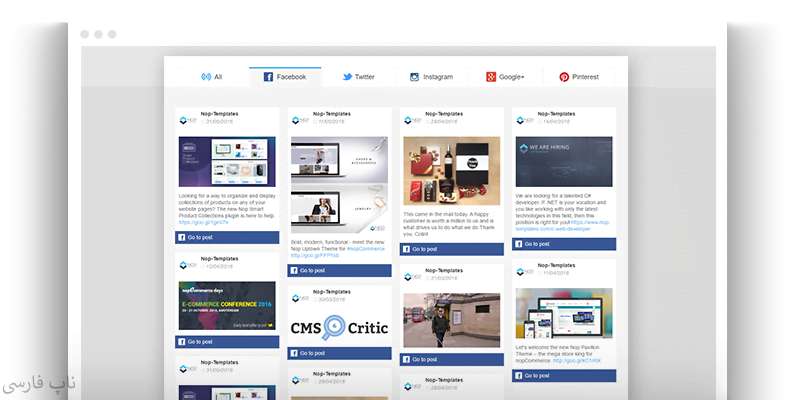Viewport: 795px width, 400px height.
Task: Select the Facebook tab
Action: [x=285, y=77]
